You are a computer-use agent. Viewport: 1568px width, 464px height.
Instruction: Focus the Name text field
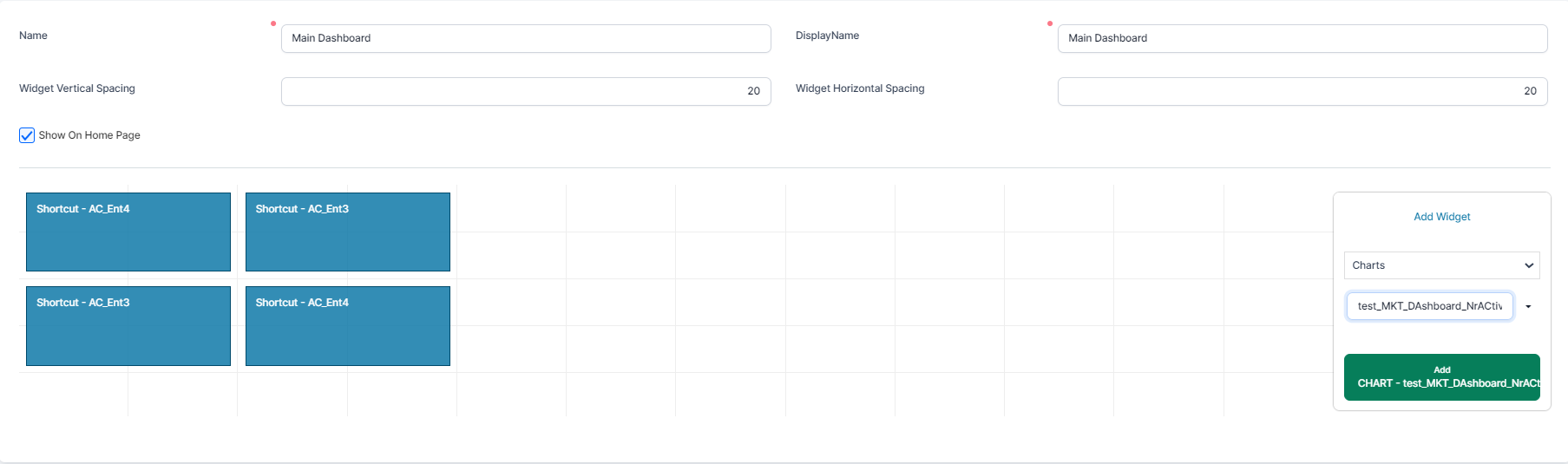click(525, 38)
